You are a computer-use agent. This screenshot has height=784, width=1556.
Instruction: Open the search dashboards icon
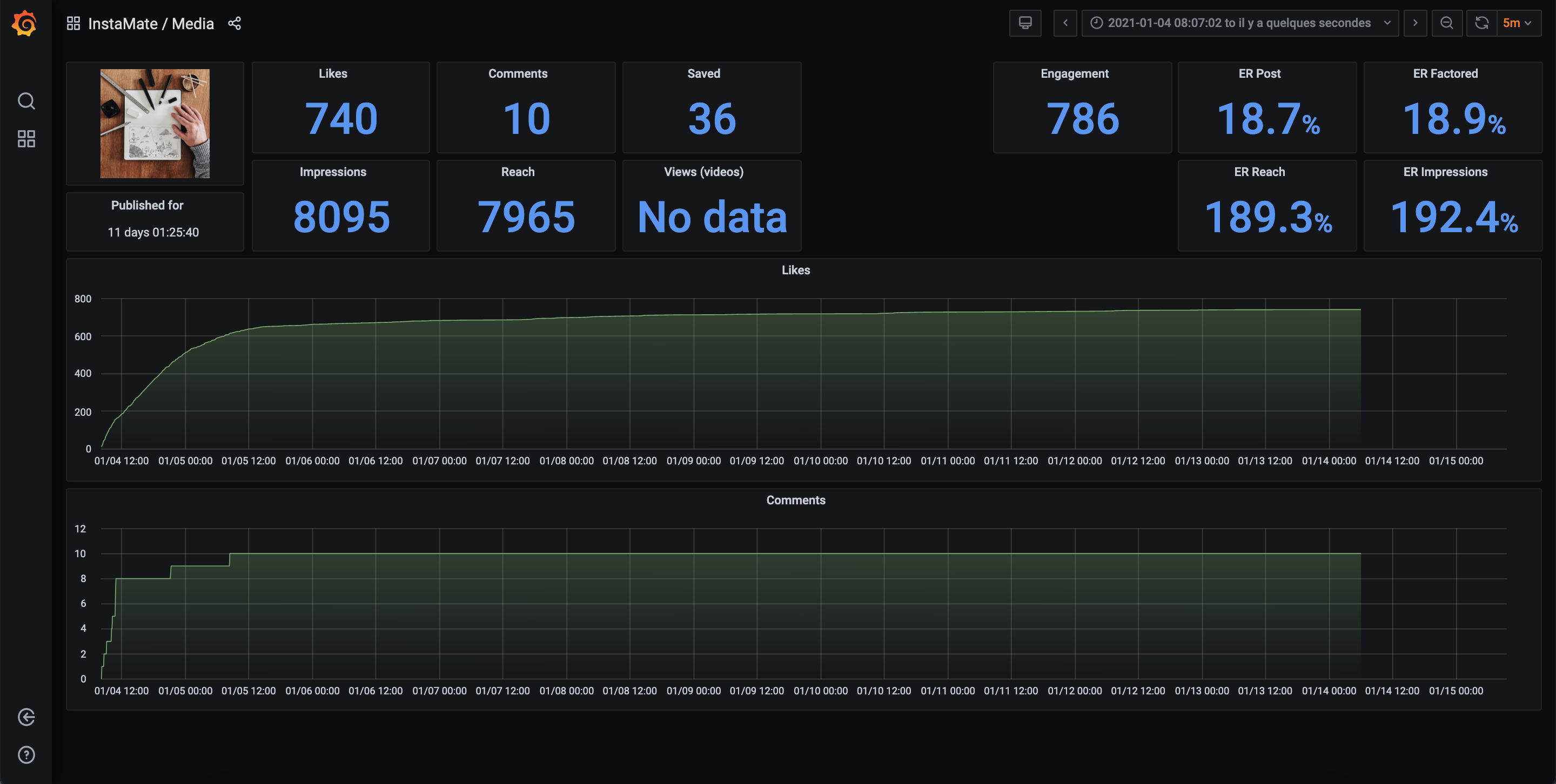coord(26,101)
